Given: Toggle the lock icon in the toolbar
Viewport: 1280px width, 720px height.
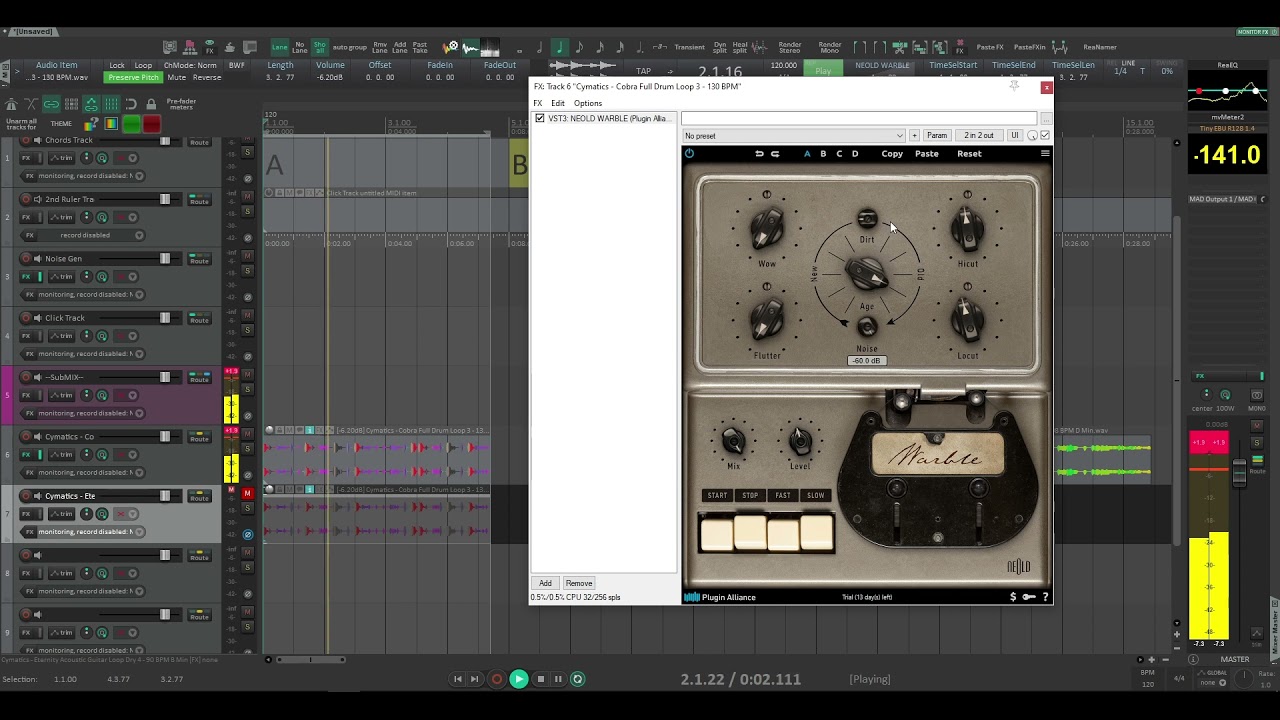Looking at the screenshot, I should point(151,104).
